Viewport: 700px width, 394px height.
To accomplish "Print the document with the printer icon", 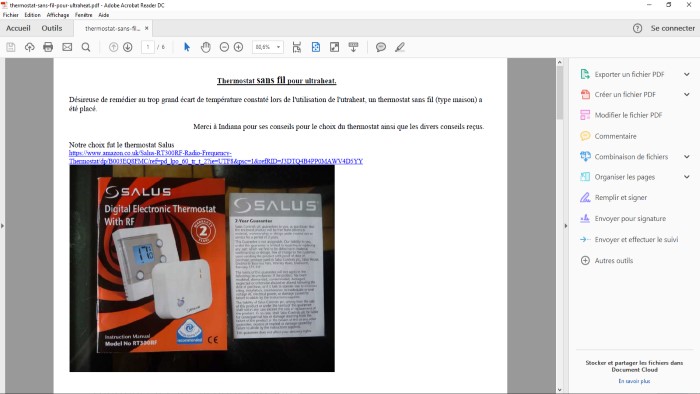I will click(x=48, y=47).
